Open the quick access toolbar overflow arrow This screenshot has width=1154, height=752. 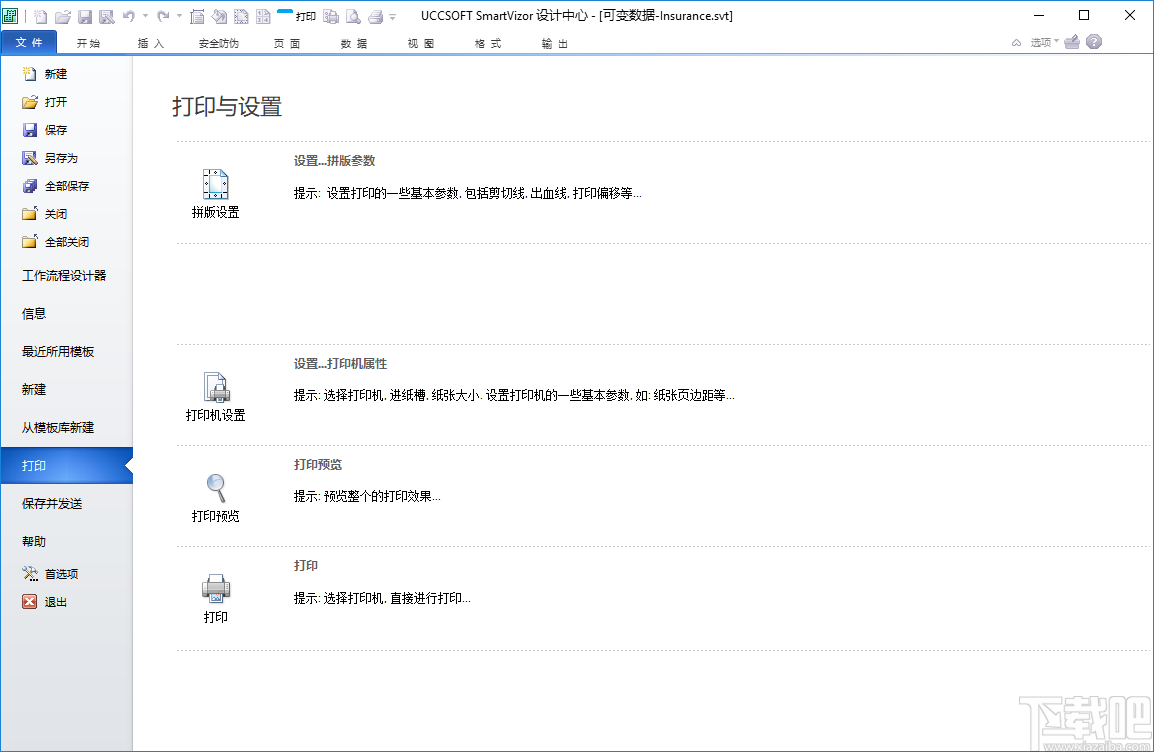coord(391,17)
